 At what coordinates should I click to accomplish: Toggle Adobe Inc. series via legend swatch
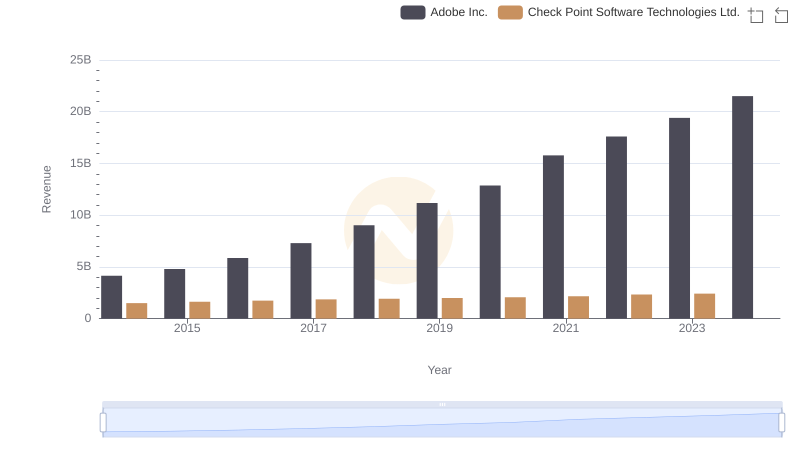point(412,13)
